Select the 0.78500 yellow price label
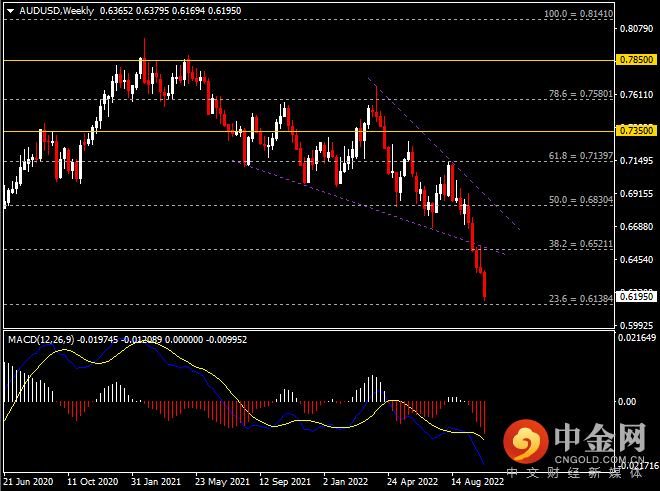 coord(636,59)
